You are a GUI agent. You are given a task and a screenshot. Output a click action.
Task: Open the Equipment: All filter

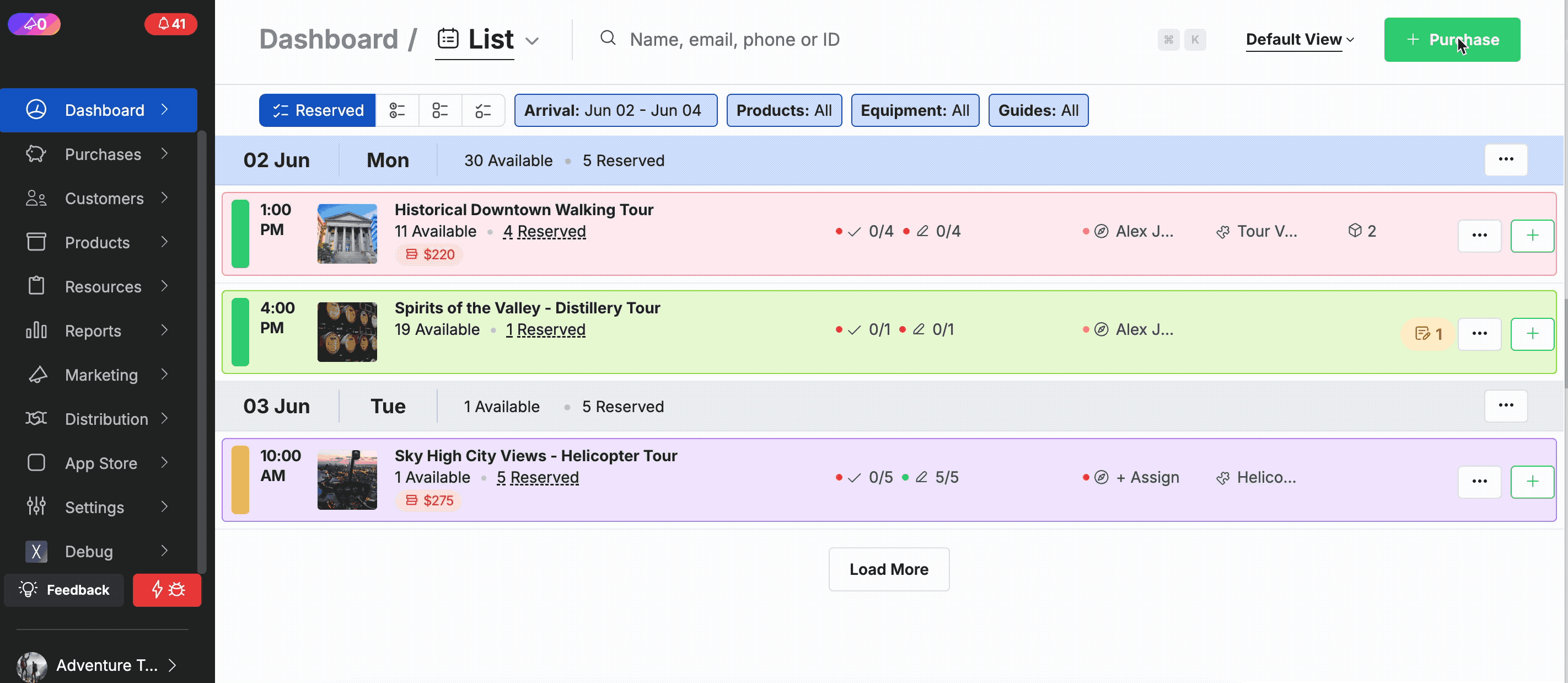[915, 110]
